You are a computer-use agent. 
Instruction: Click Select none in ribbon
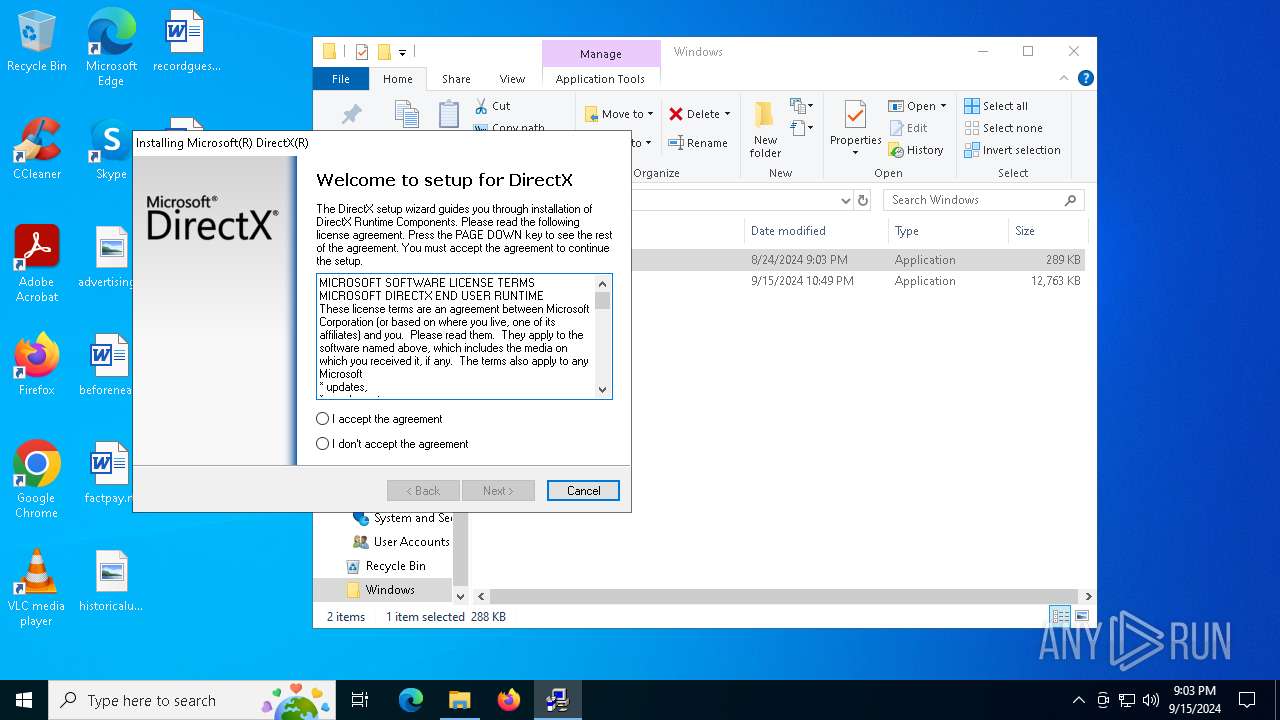tap(1003, 128)
